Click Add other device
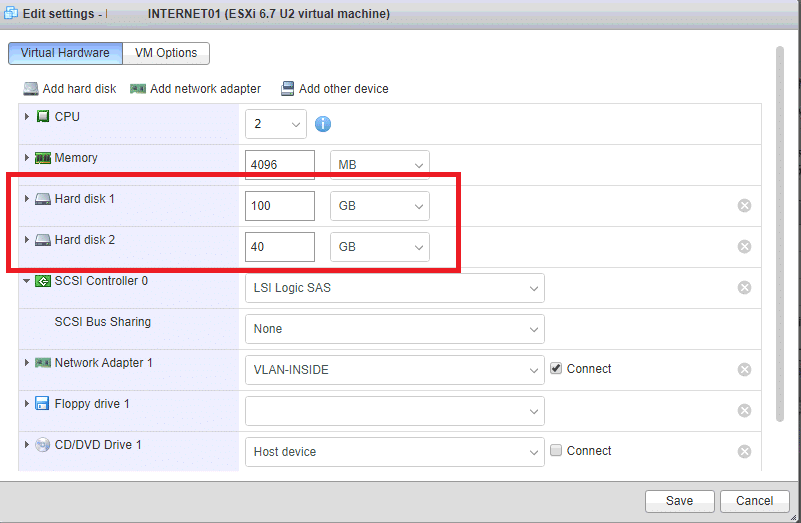Screen dimensions: 801x523 tap(335, 89)
